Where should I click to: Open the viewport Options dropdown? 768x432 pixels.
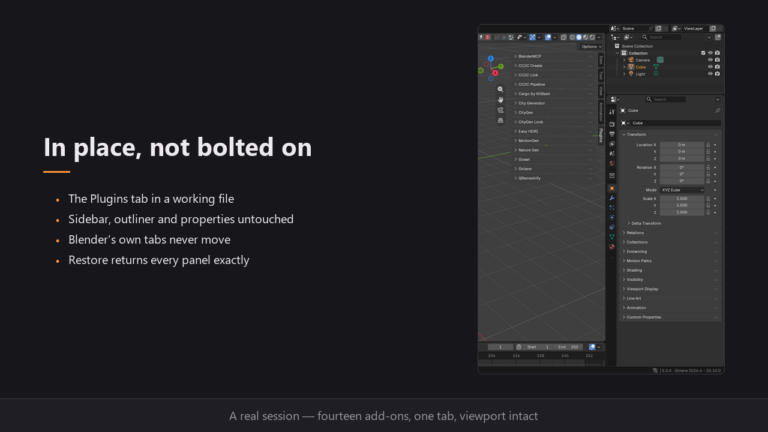(591, 47)
